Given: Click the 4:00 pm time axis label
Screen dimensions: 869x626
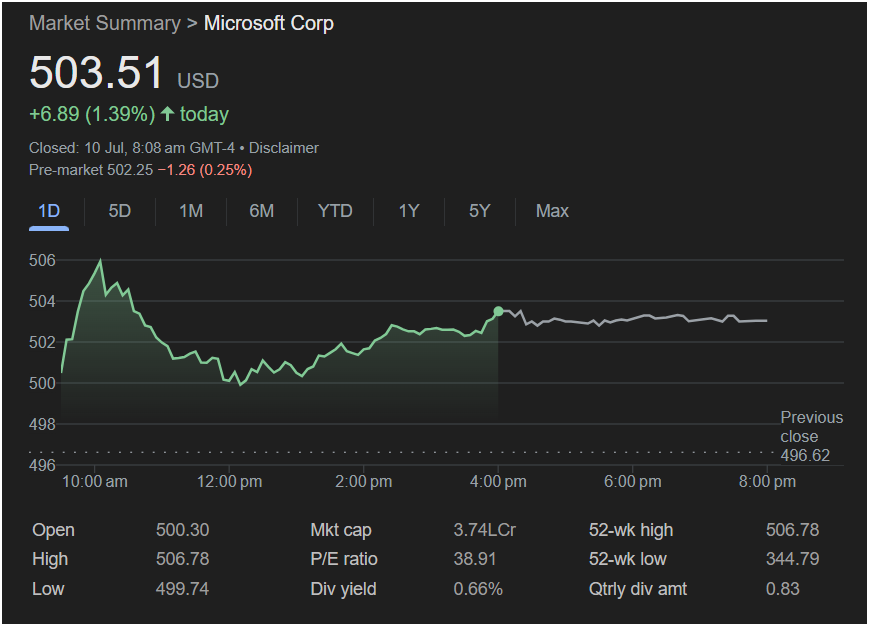Looking at the screenshot, I should [498, 481].
